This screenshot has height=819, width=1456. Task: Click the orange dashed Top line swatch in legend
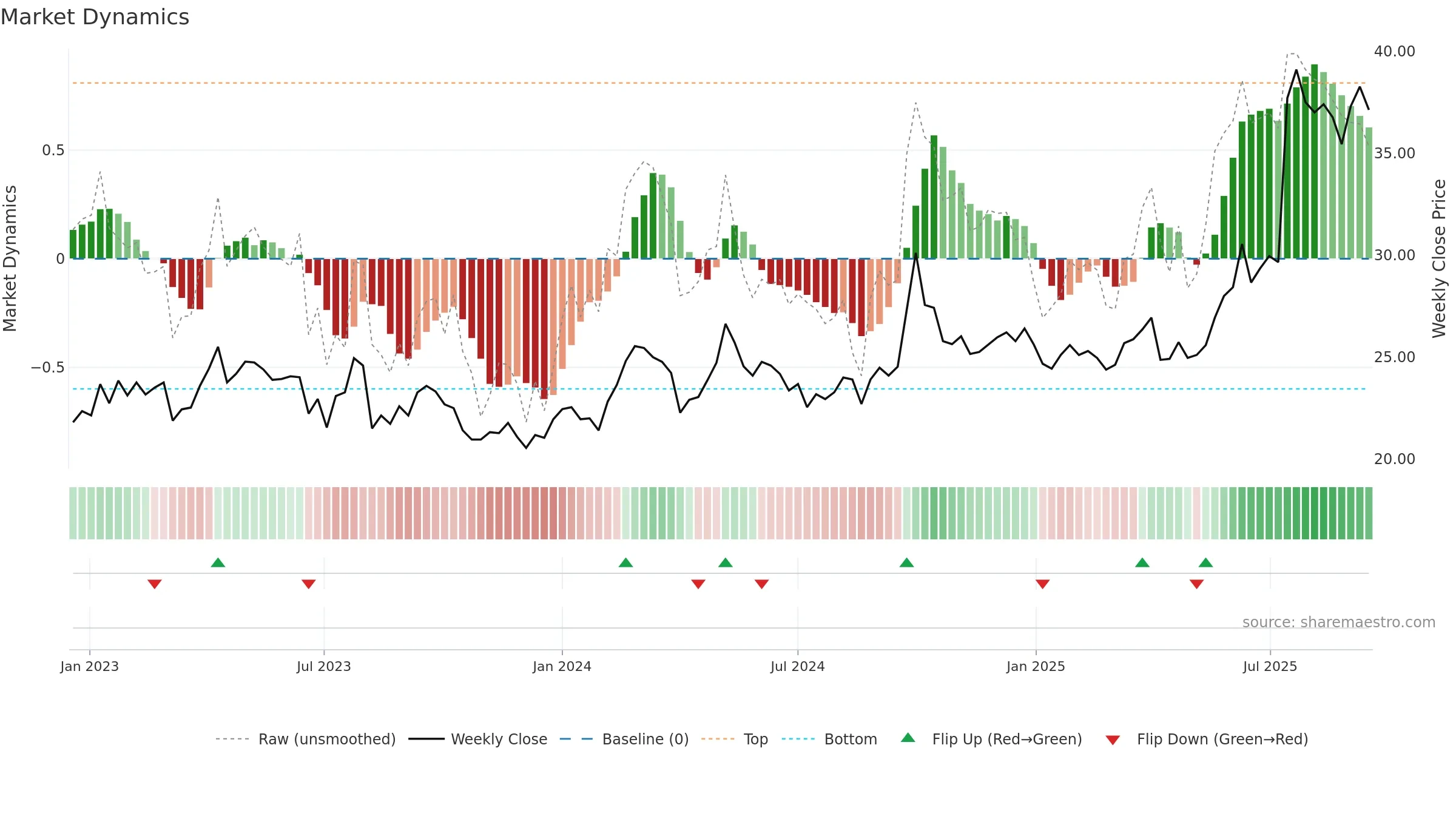coord(718,739)
